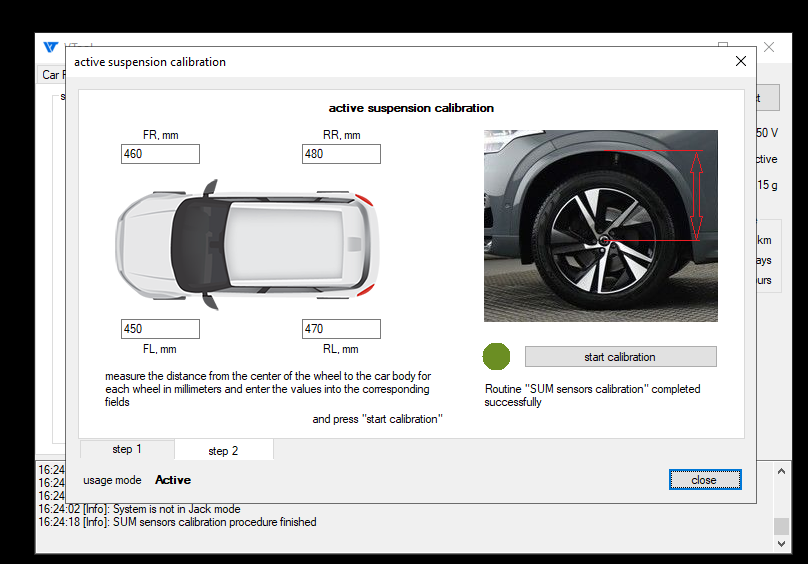Screen dimensions: 808x564
Task: Click the log scrollbar down arrow
Action: (x=781, y=544)
